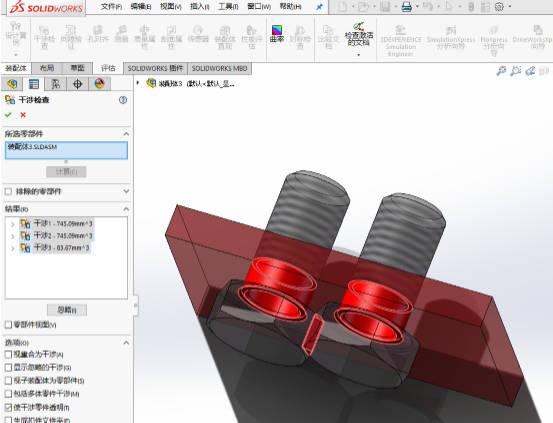Open the 工具 (Tools) menu

coord(228,6)
